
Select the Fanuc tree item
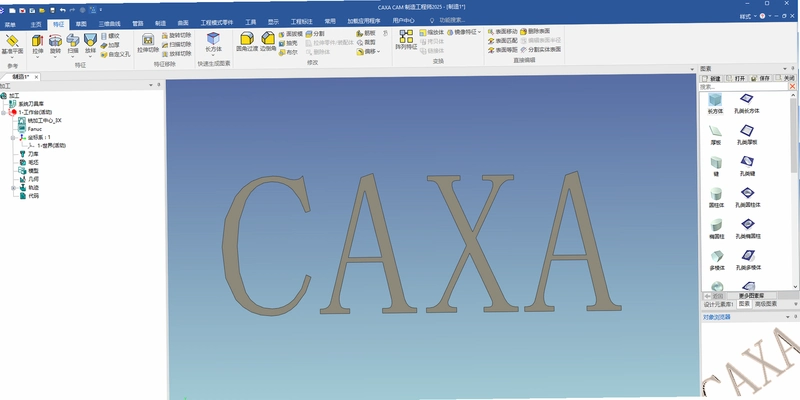[x=30, y=129]
